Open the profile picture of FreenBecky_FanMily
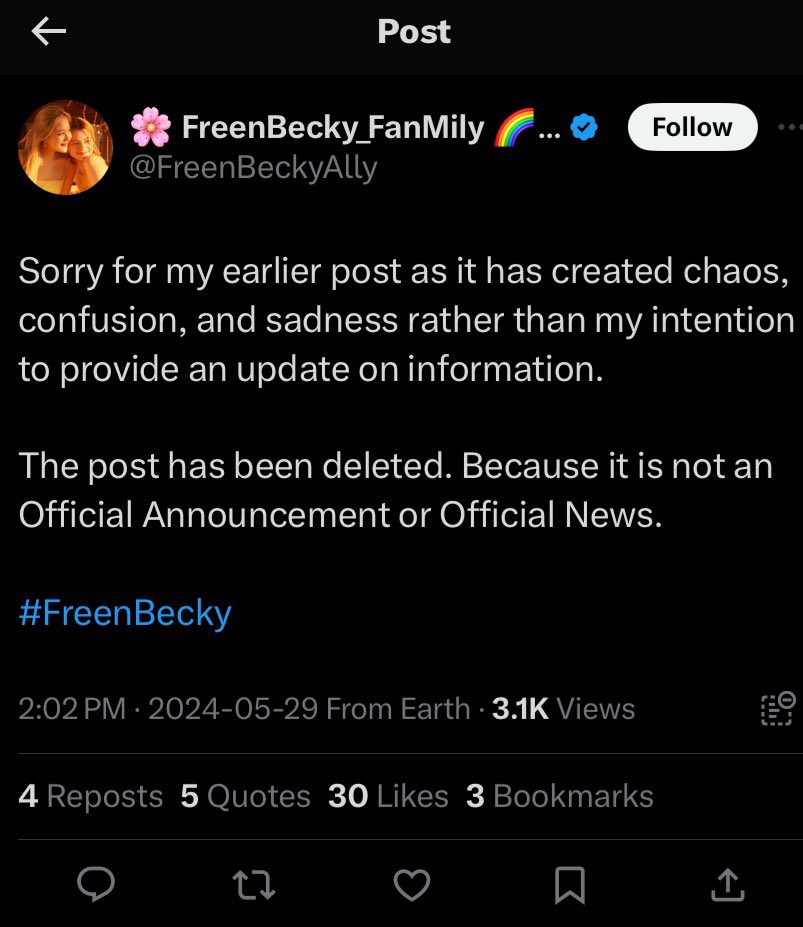This screenshot has width=803, height=927. click(x=65, y=147)
